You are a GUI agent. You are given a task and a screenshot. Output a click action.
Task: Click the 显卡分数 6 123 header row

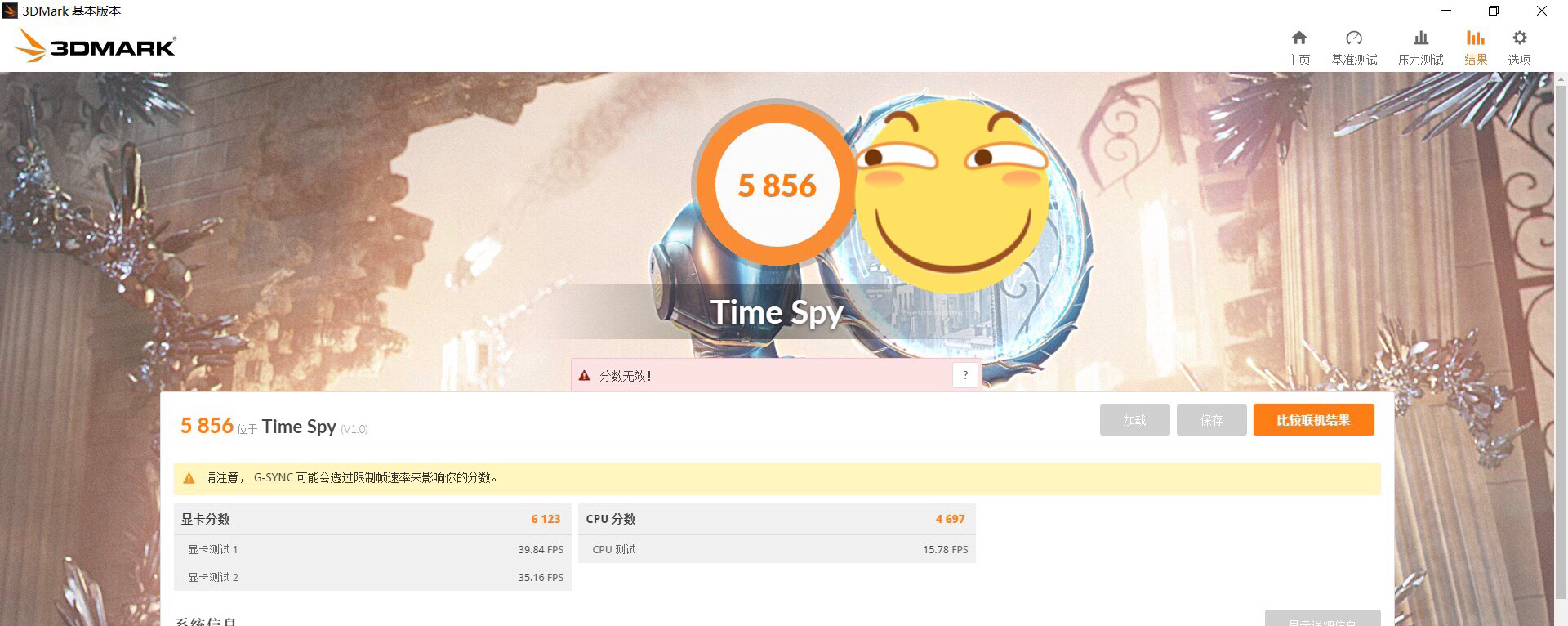point(372,519)
